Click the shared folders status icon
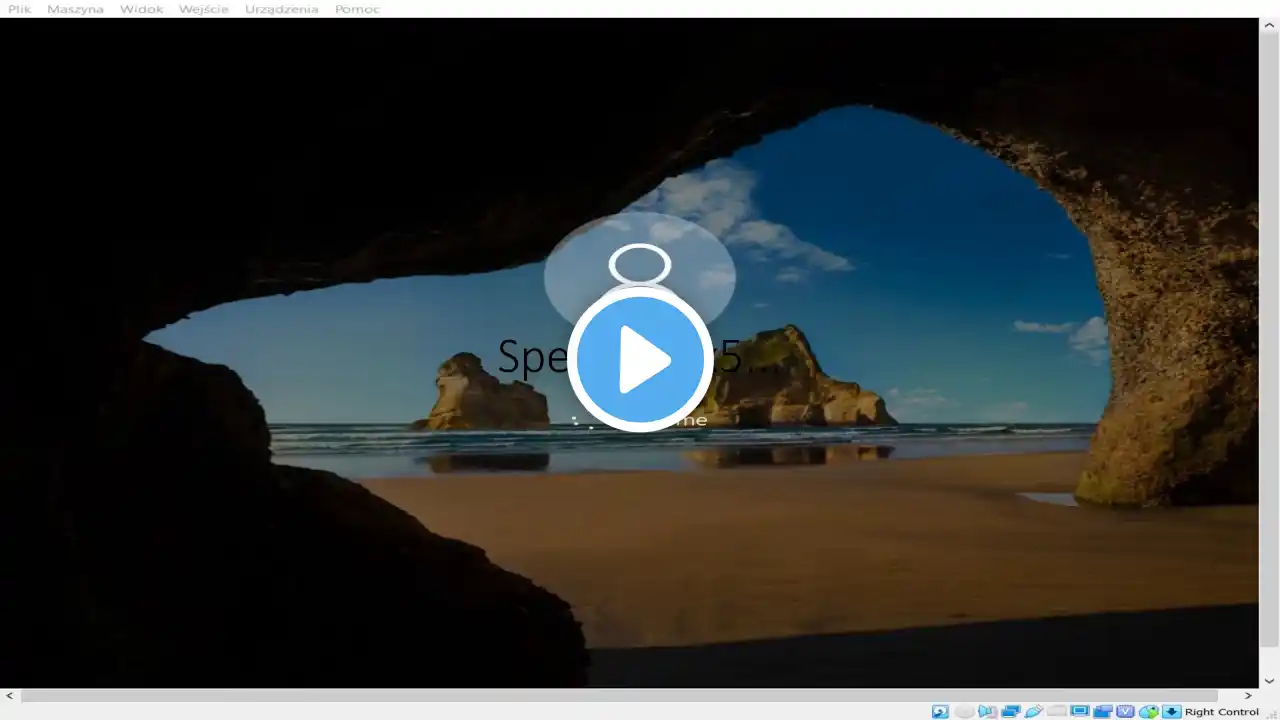Image resolution: width=1280 pixels, height=720 pixels. point(1056,712)
